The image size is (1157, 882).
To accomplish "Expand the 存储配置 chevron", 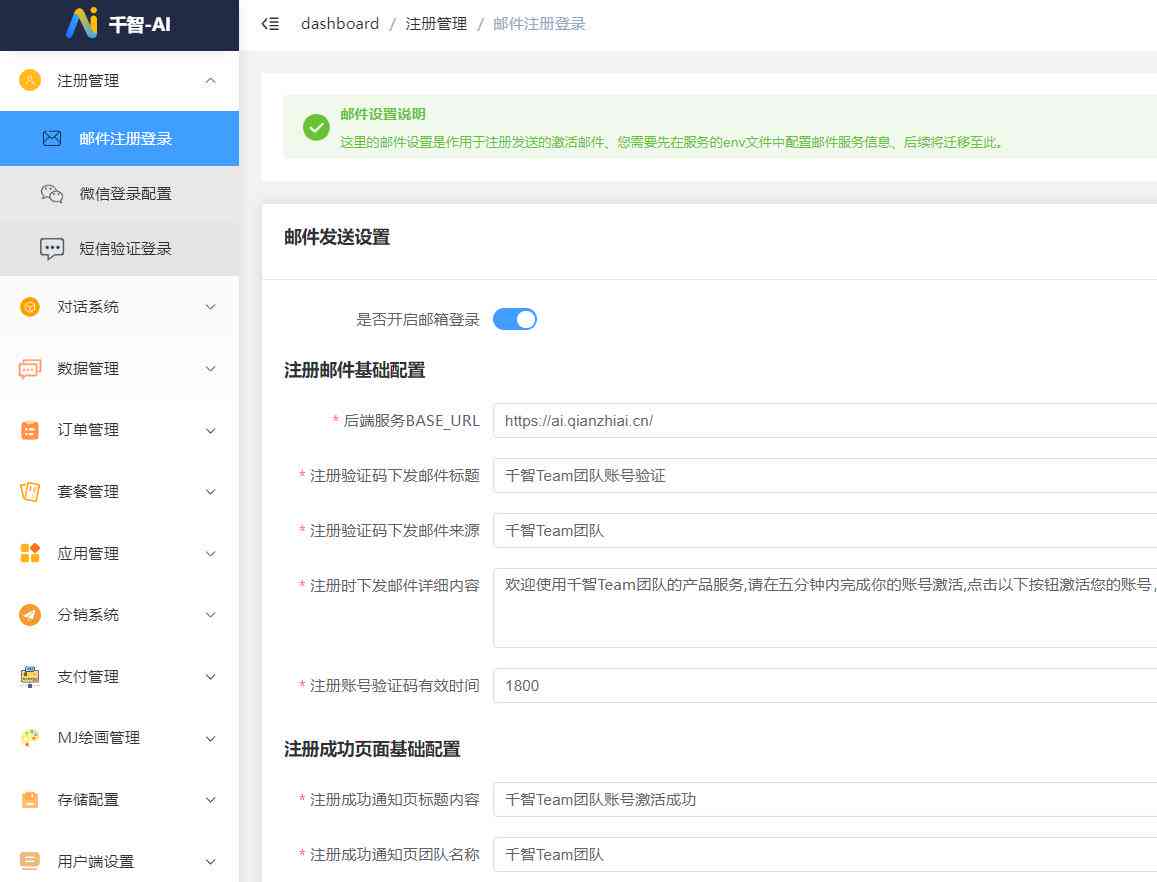I will coord(210,799).
